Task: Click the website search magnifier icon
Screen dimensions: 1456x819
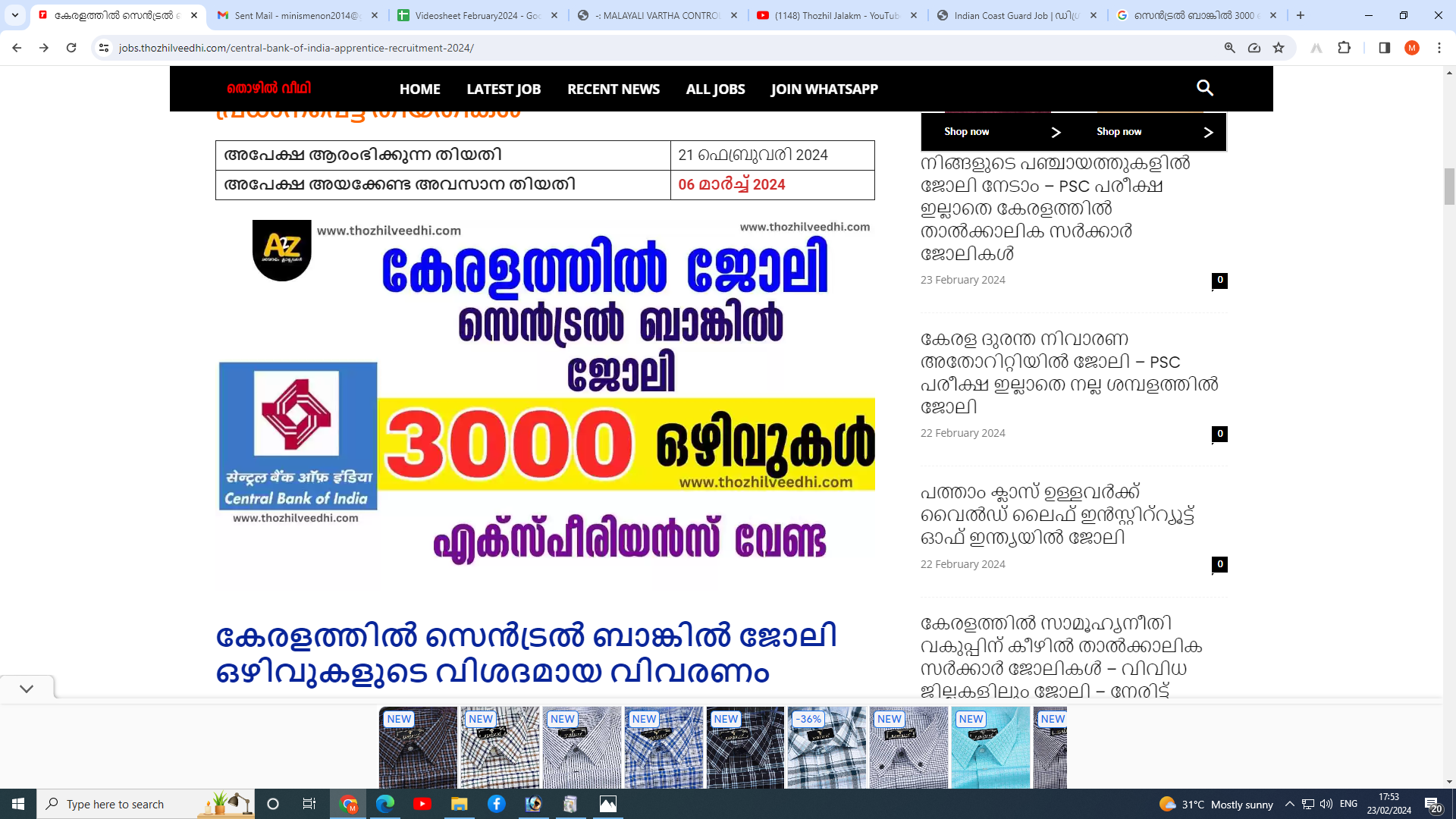Action: (x=1204, y=88)
